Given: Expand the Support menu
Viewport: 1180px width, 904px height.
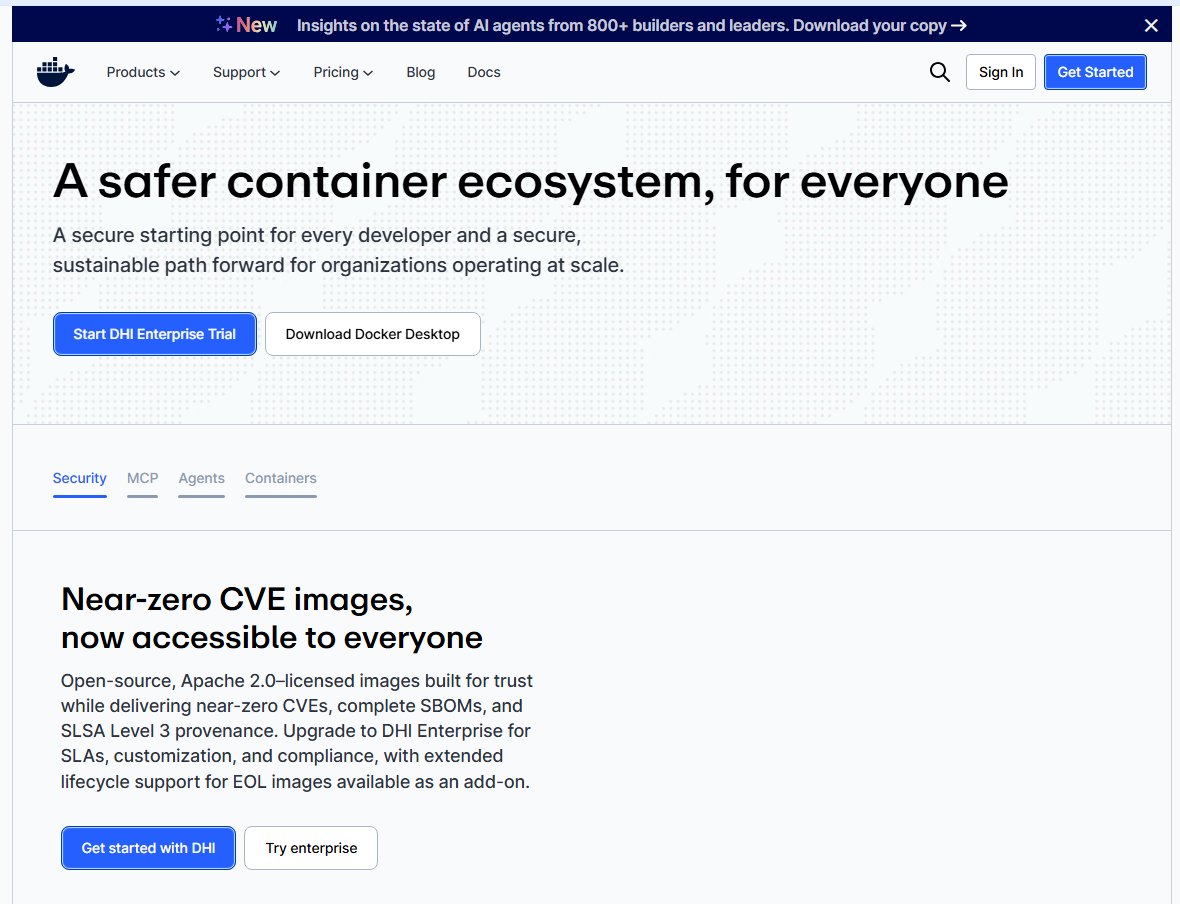Looking at the screenshot, I should point(246,72).
